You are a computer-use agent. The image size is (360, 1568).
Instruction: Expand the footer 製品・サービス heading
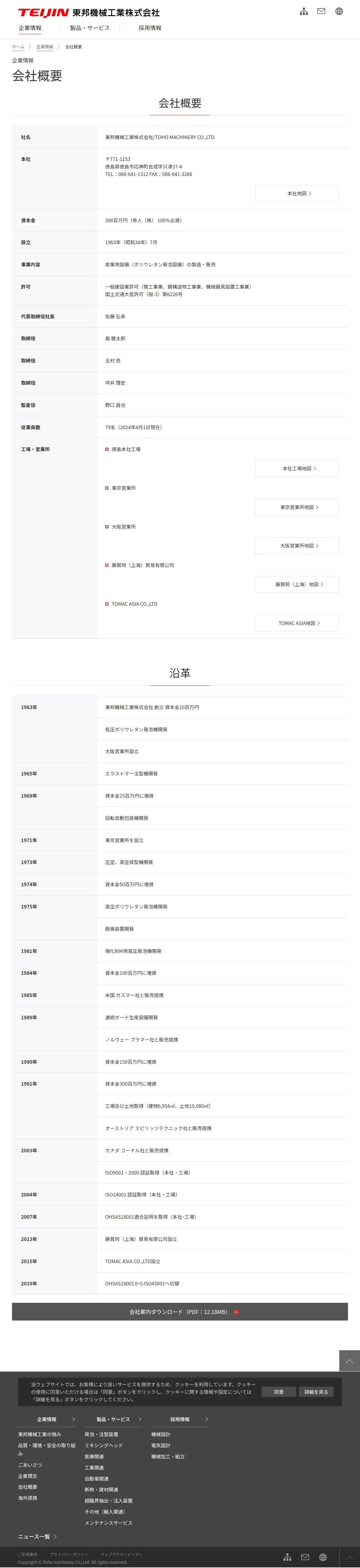[x=113, y=1419]
